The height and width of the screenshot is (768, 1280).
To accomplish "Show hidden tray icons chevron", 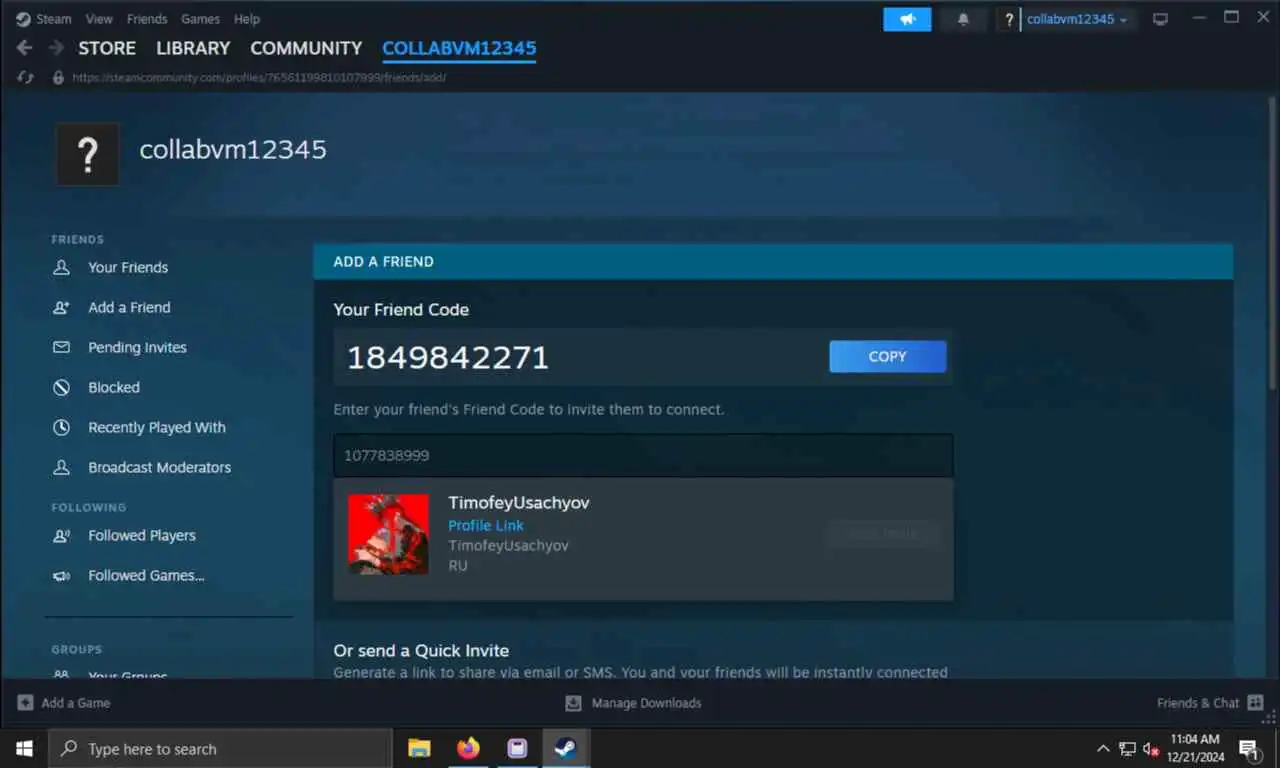I will point(1103,748).
